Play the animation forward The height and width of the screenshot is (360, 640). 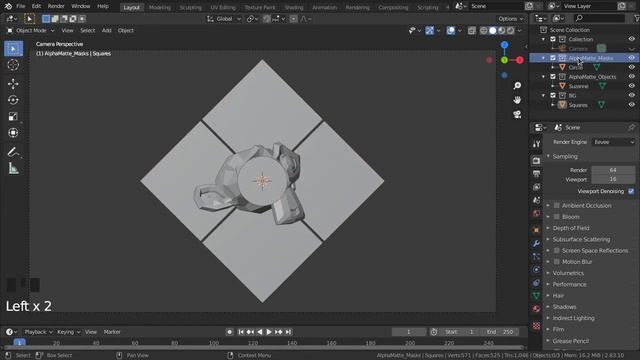pos(269,332)
